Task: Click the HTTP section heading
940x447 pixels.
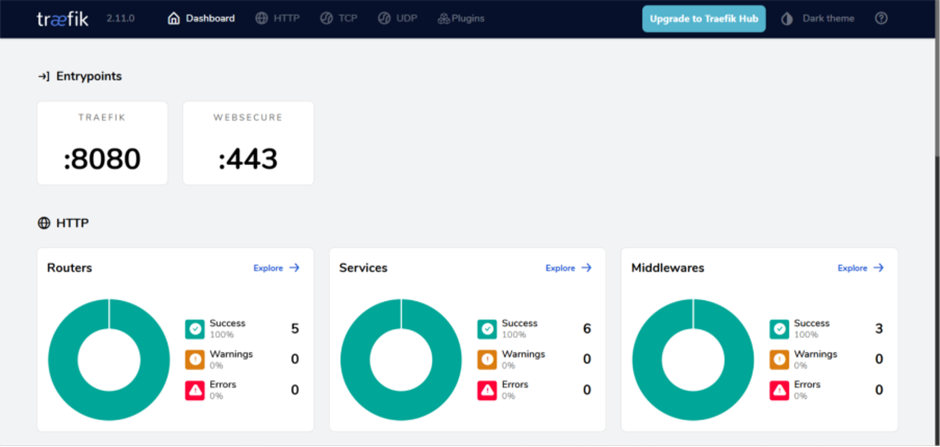Action: click(73, 224)
